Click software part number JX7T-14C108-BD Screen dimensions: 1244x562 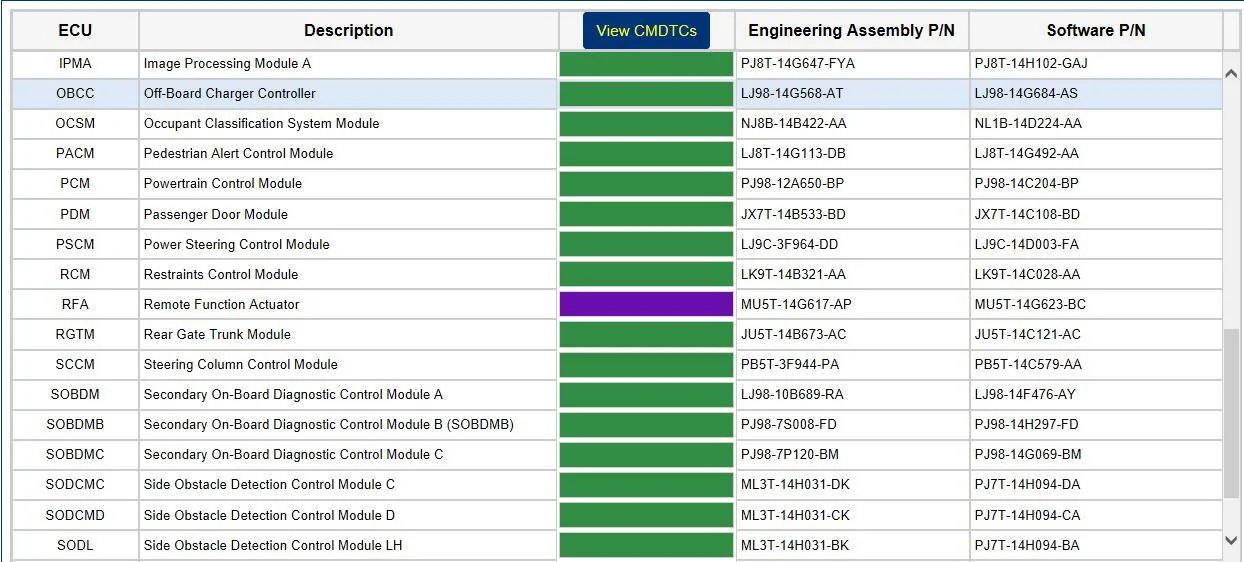1027,214
